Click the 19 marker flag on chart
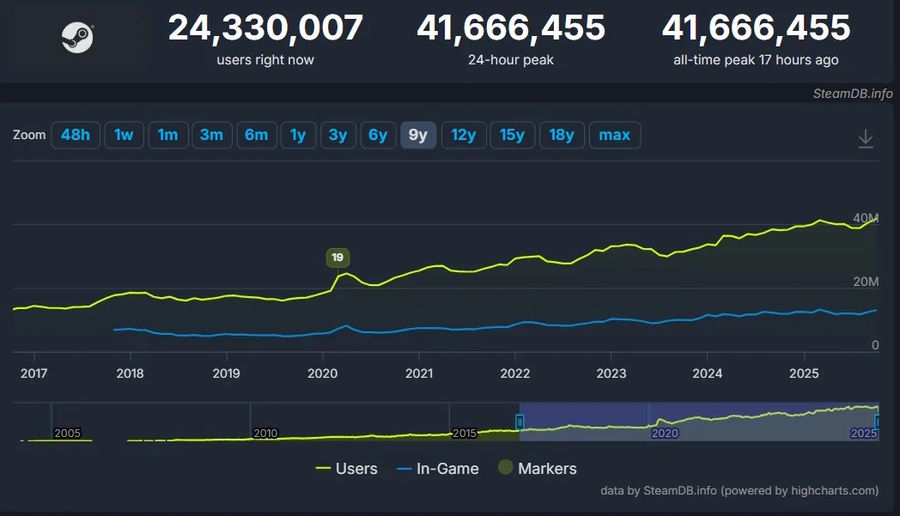900x516 pixels. 337,258
